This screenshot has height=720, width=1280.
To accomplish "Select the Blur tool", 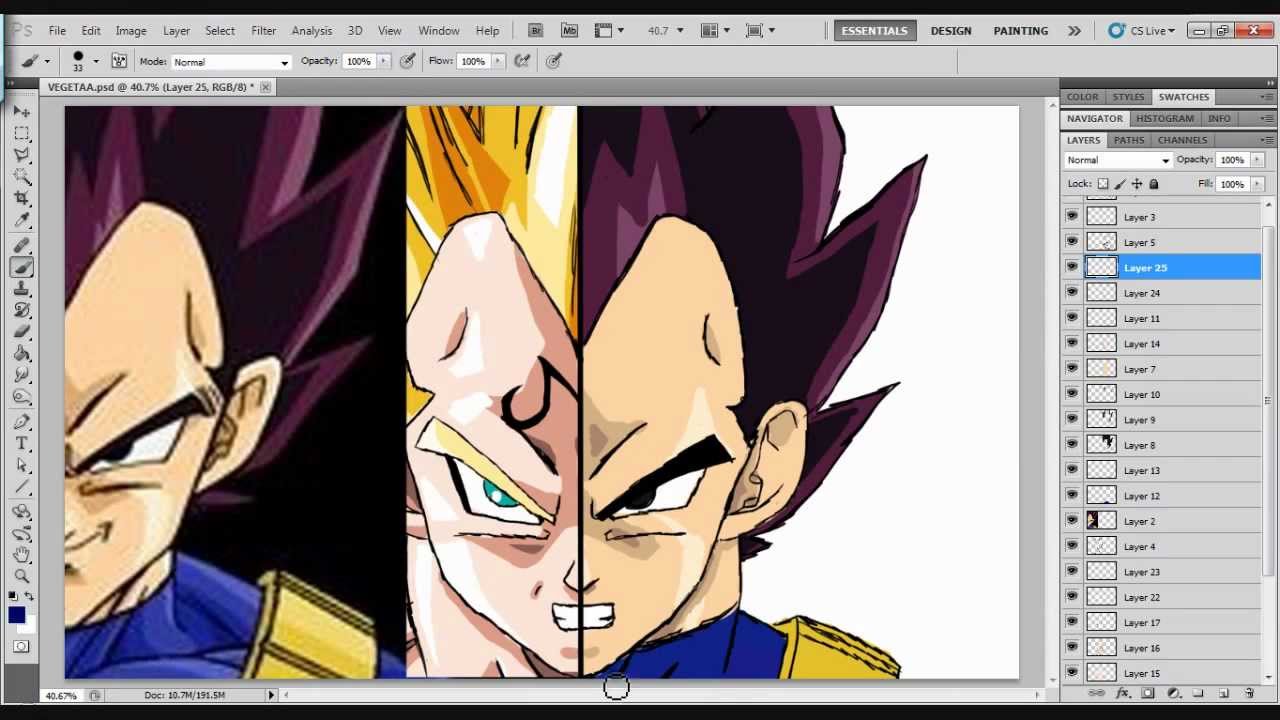I will [21, 376].
